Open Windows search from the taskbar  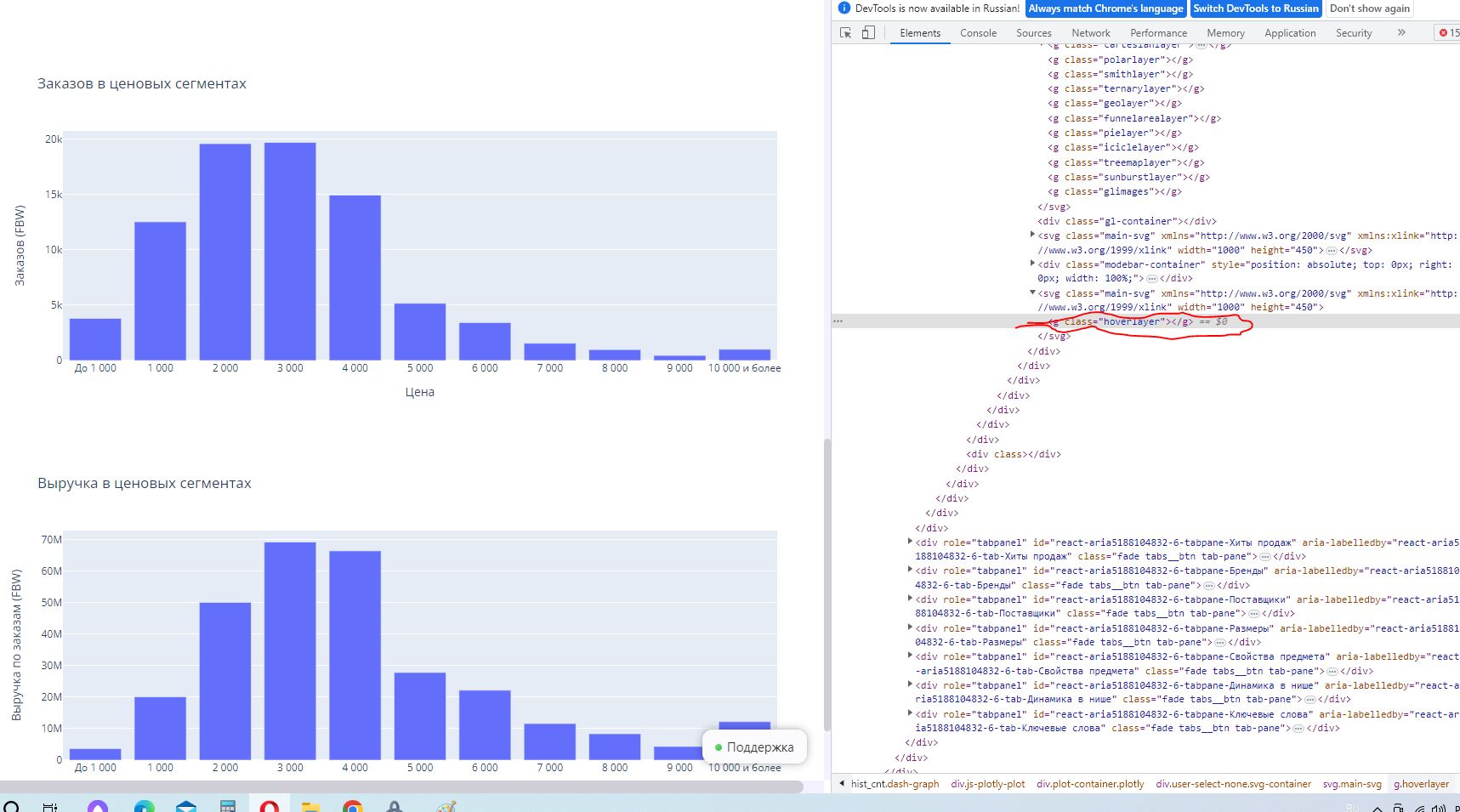click(x=11, y=806)
